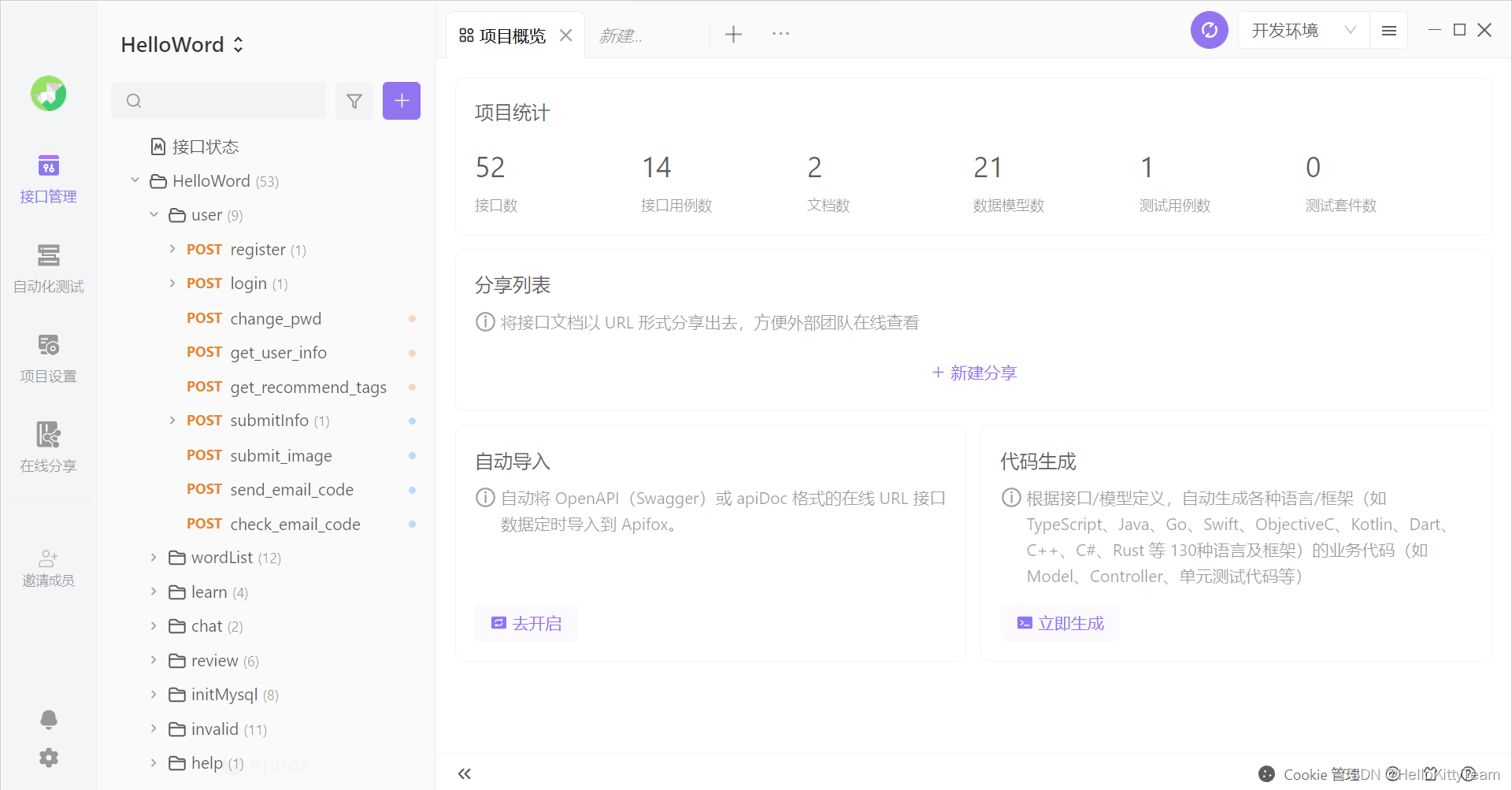Click the 接口状态 markdown document icon
The image size is (1512, 790).
pyautogui.click(x=158, y=147)
